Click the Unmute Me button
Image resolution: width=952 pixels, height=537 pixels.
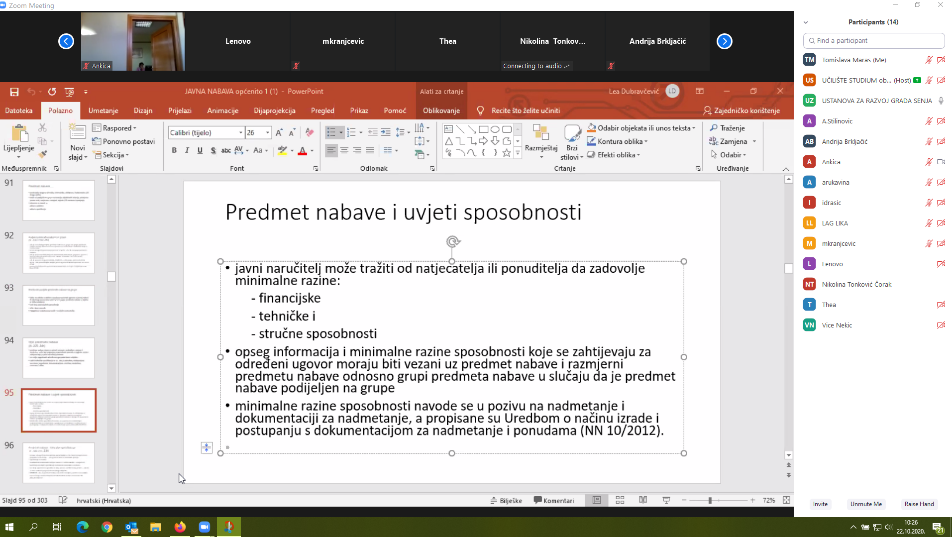click(865, 505)
